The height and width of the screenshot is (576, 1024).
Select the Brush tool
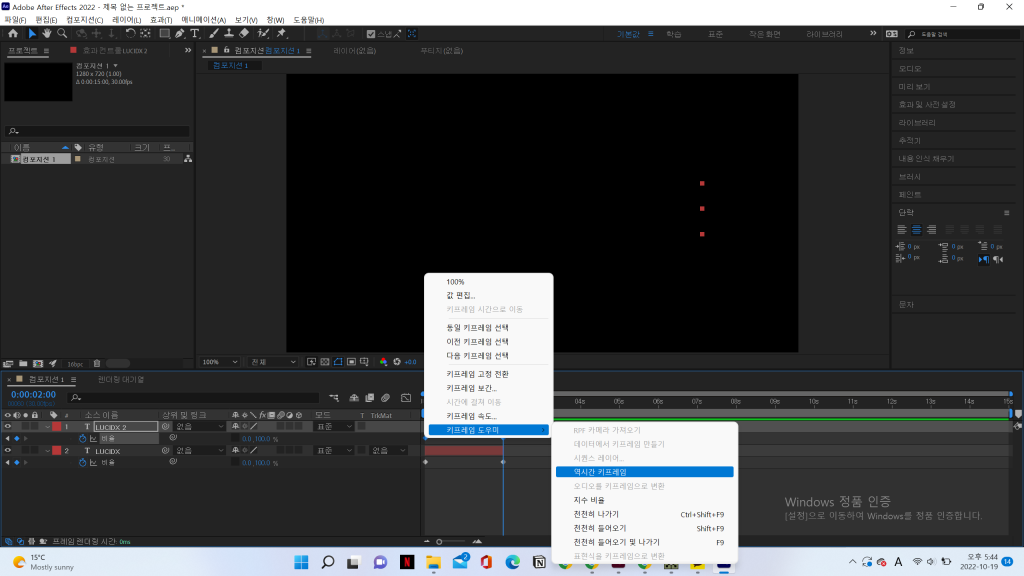[214, 33]
